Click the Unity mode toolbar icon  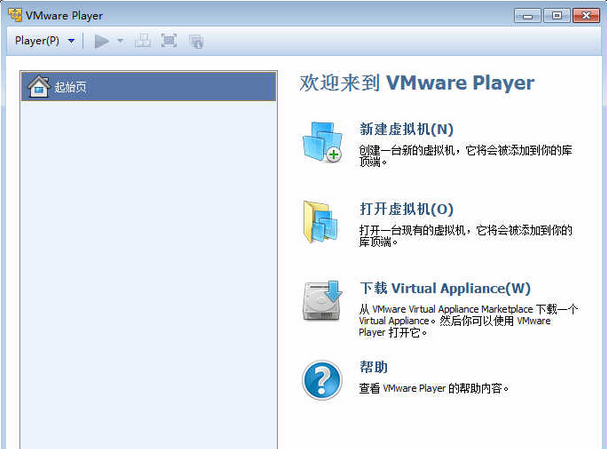click(196, 41)
